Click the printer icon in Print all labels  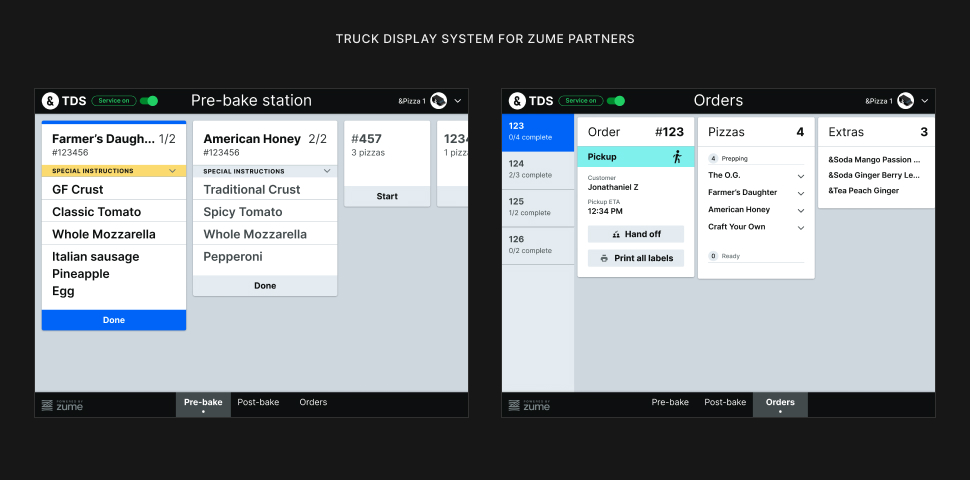pyautogui.click(x=603, y=258)
